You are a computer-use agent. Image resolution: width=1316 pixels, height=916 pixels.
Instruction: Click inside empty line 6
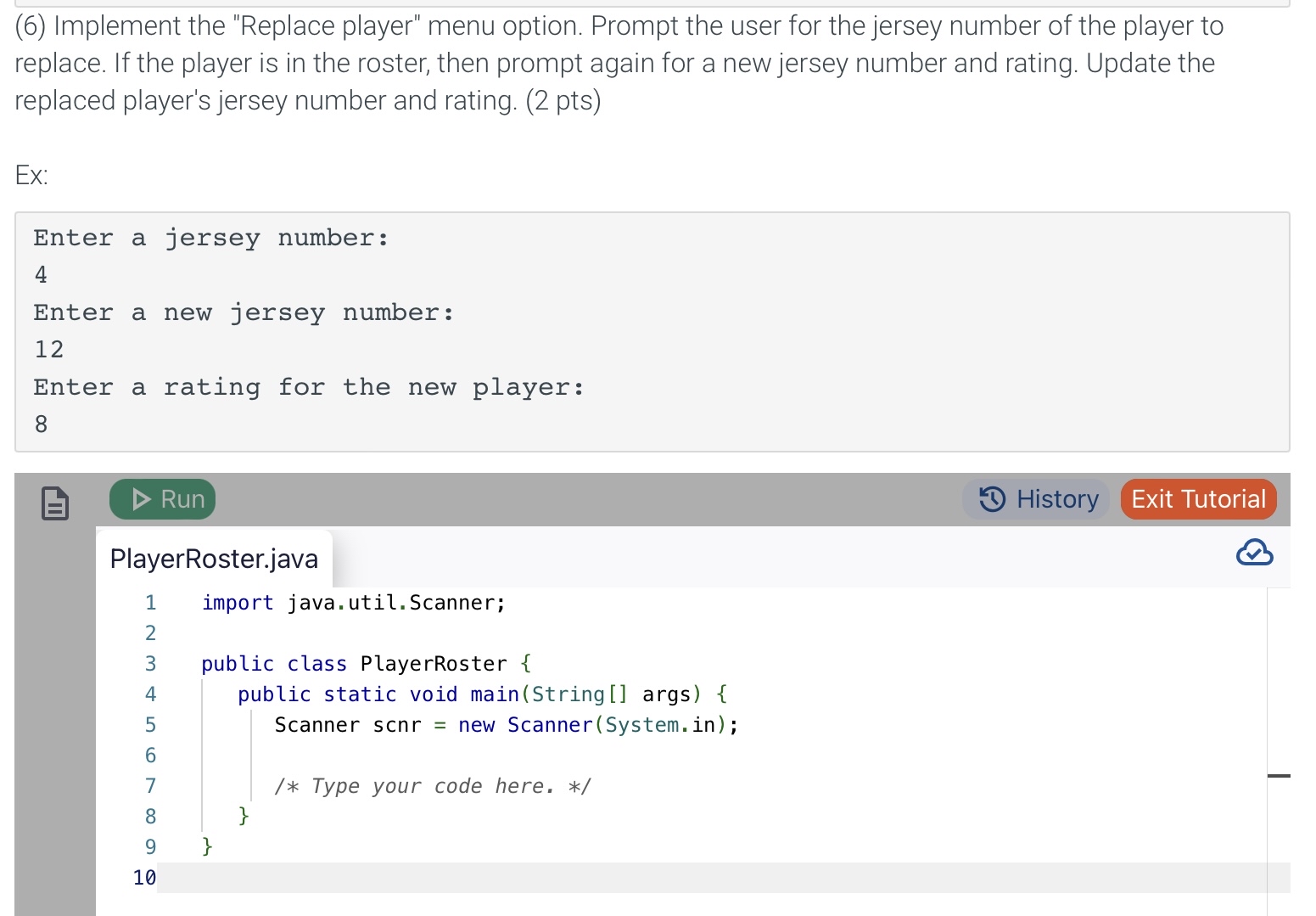coord(339,755)
